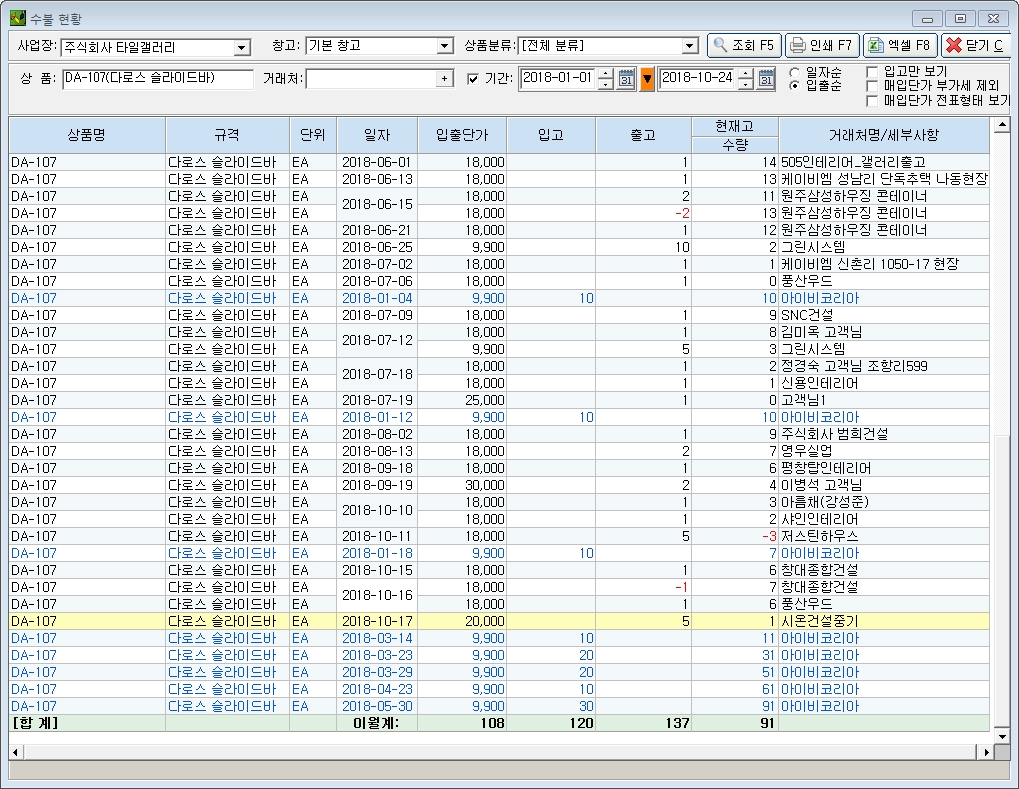The image size is (1019, 789).
Task: Toggle the 기간 checkbox
Action: tap(473, 79)
